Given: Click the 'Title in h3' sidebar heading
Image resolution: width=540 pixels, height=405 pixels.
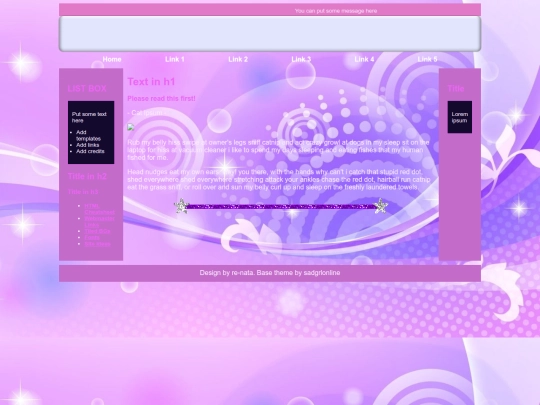Looking at the screenshot, I should [83, 192].
